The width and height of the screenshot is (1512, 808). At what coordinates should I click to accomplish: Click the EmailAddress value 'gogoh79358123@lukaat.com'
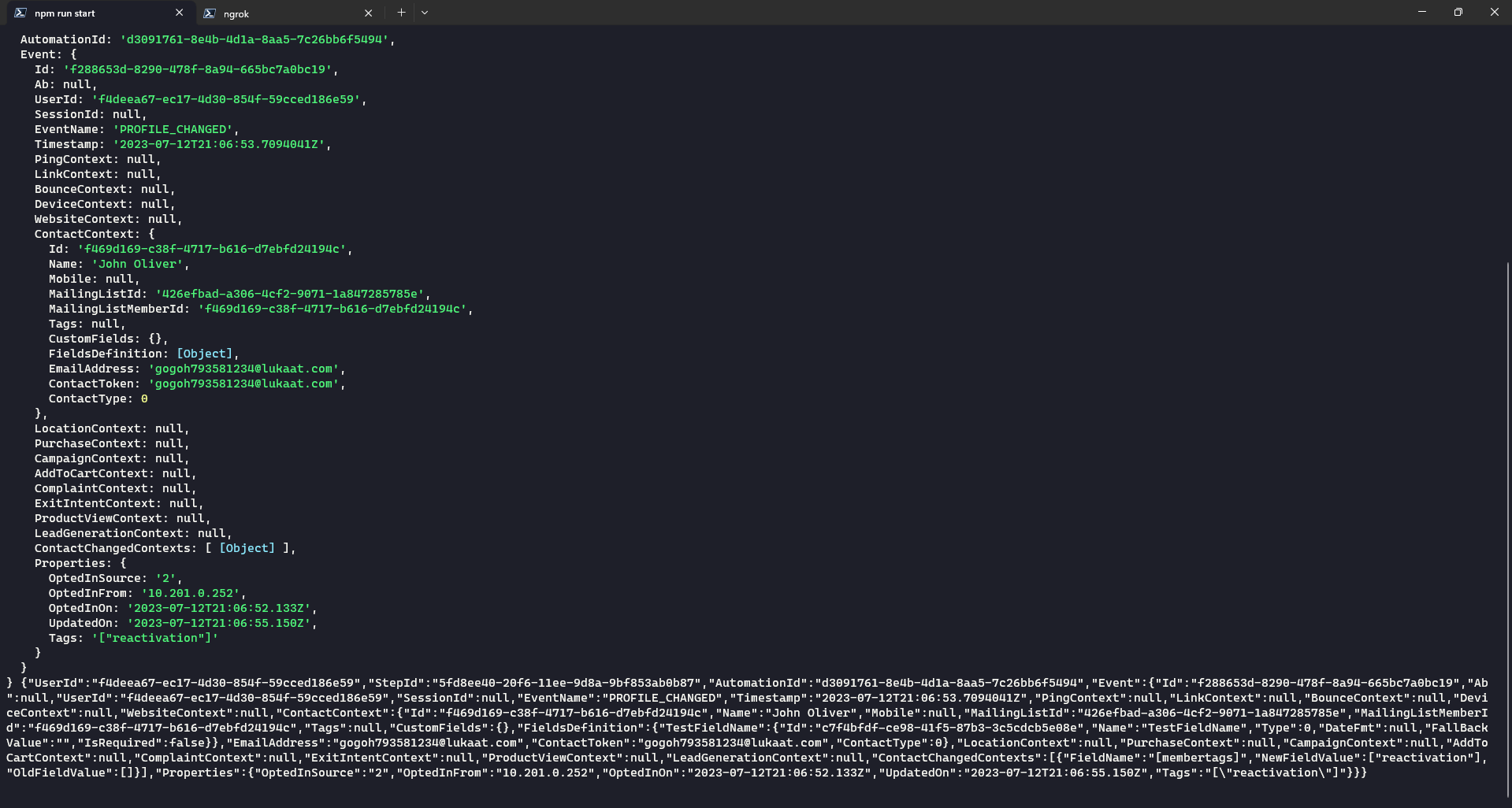pyautogui.click(x=244, y=369)
